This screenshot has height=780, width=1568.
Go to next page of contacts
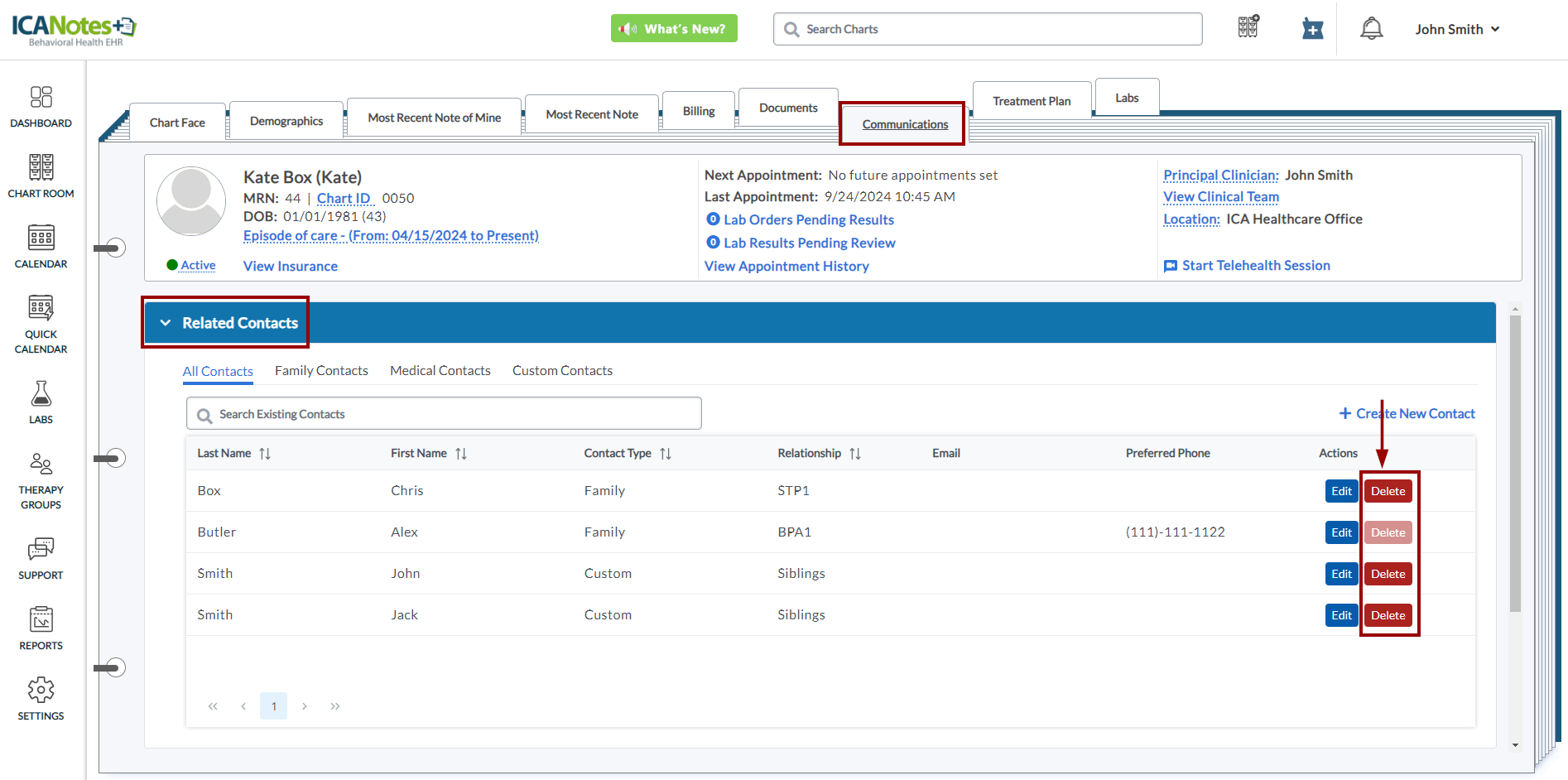tap(305, 706)
